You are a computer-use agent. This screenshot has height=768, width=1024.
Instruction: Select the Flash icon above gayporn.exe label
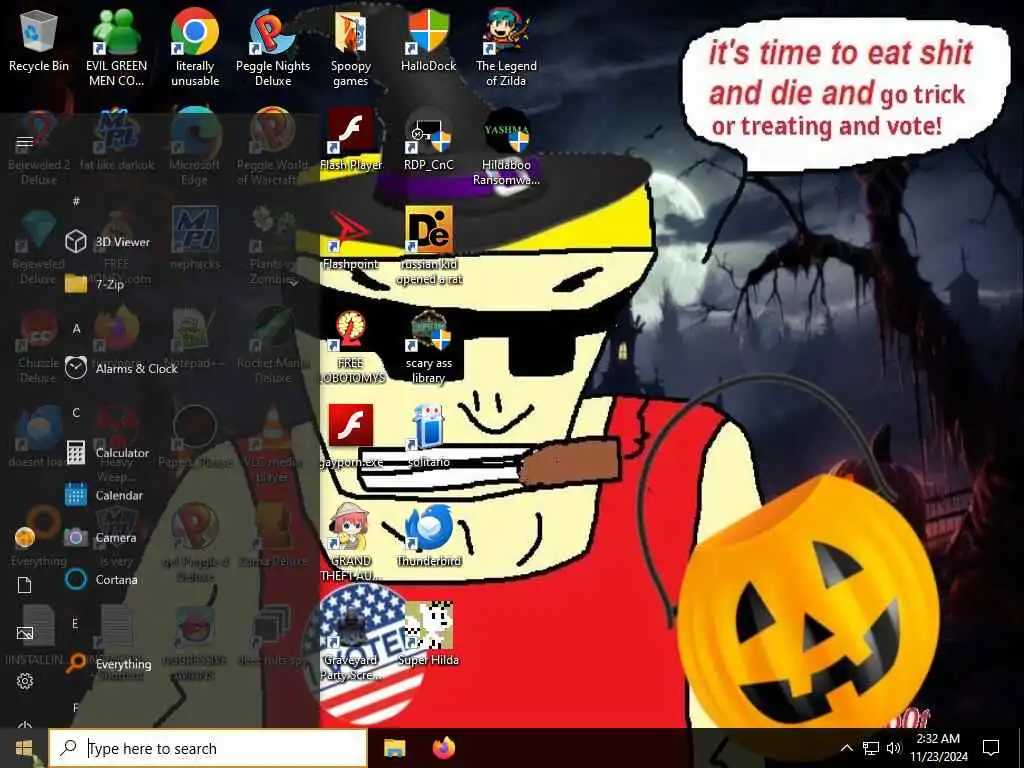click(351, 425)
